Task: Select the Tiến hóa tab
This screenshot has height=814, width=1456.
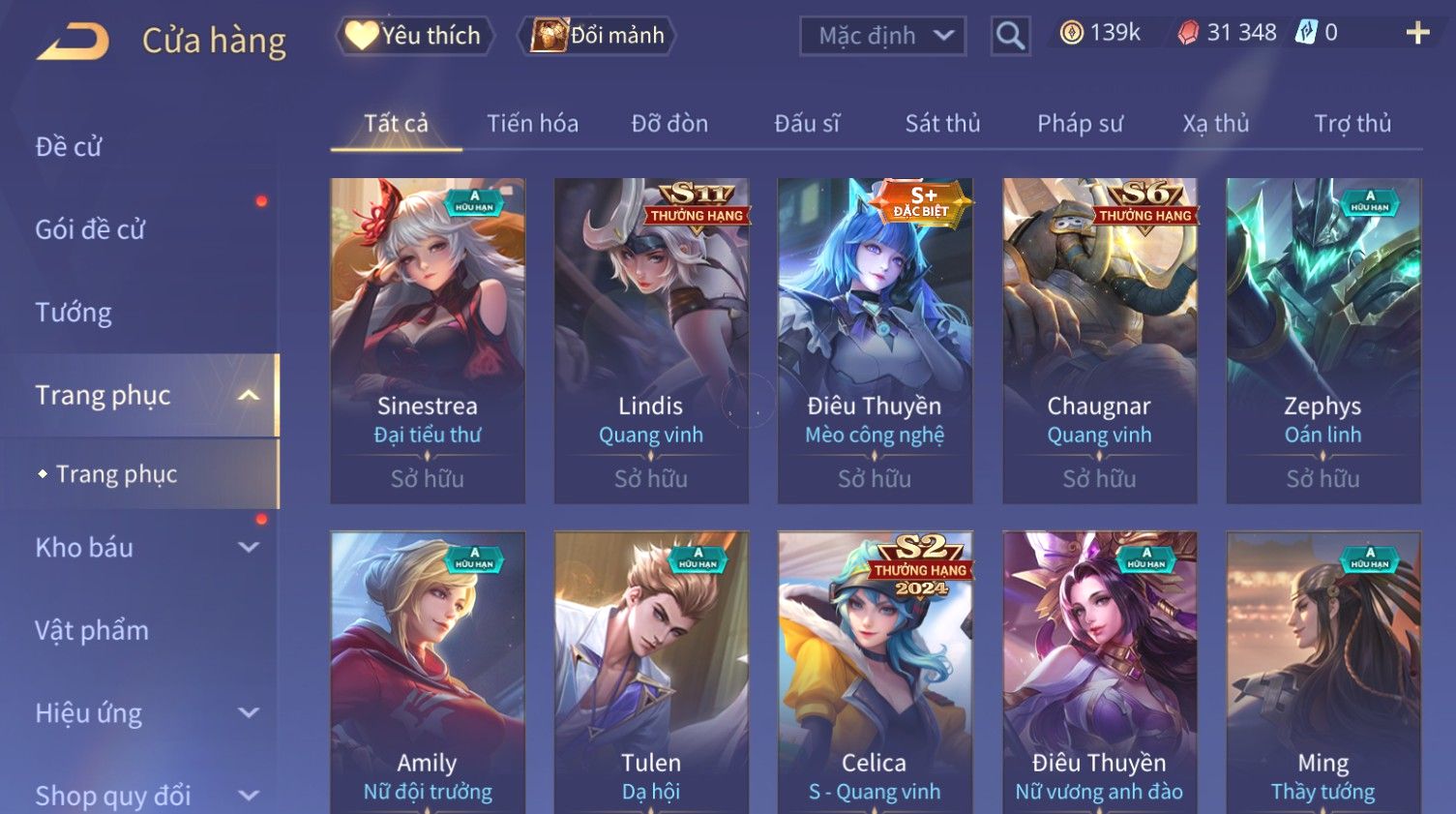Action: click(x=532, y=123)
